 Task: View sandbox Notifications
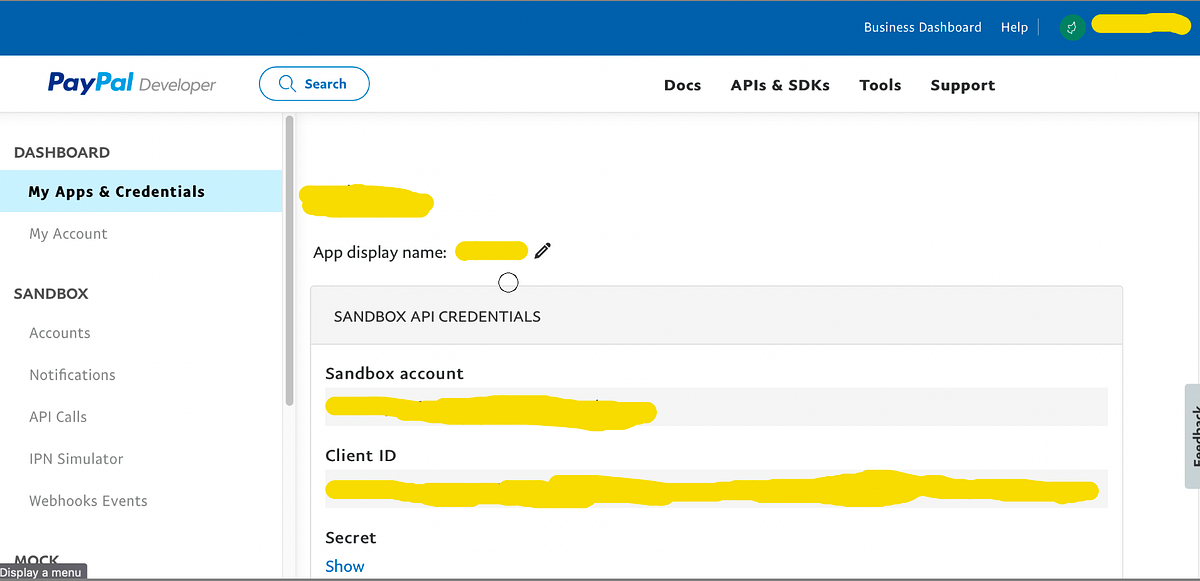click(72, 374)
